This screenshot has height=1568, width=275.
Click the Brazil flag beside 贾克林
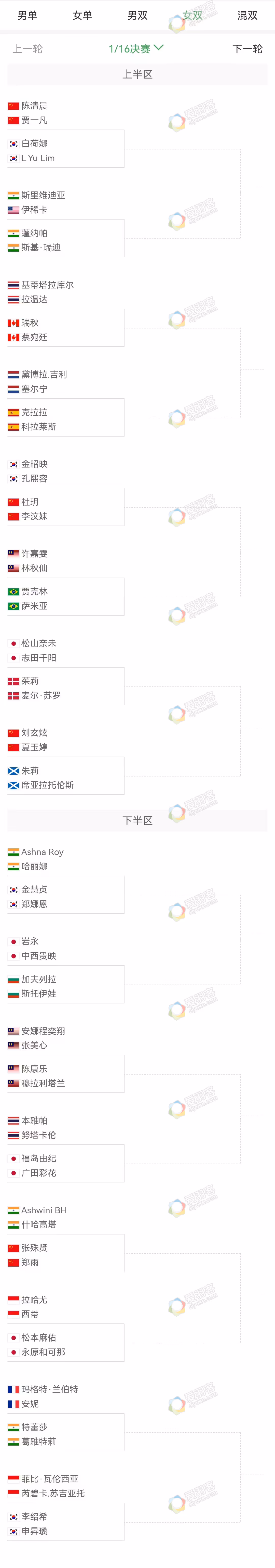[x=13, y=592]
